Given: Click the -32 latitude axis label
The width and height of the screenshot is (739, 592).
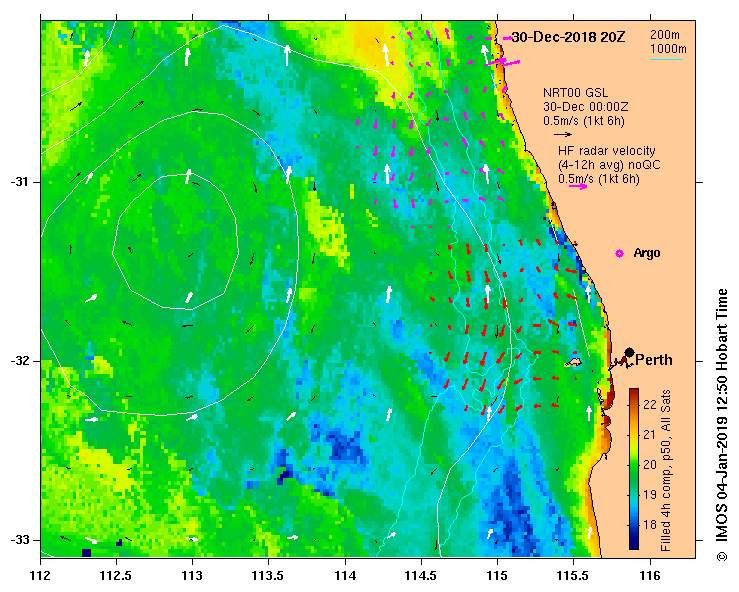Looking at the screenshot, I should tap(18, 361).
